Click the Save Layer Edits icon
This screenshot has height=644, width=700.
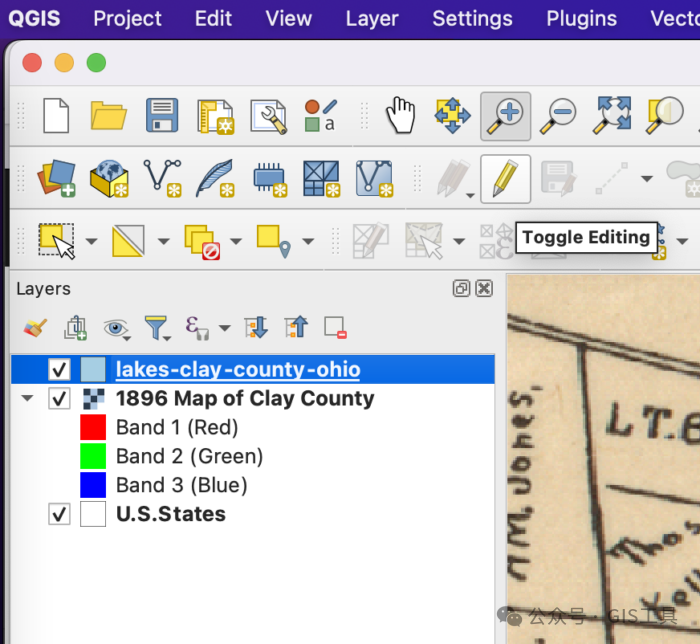tap(558, 179)
